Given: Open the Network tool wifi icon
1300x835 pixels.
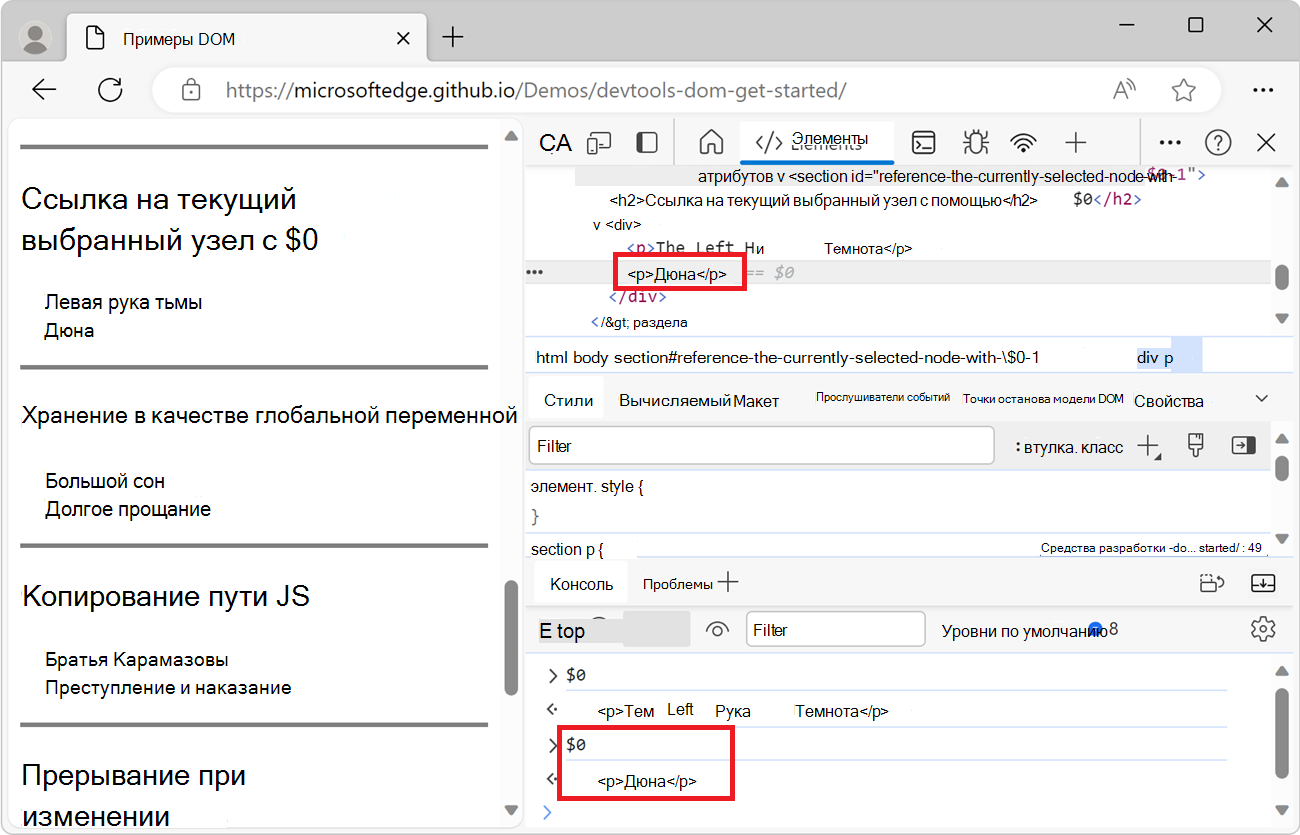Looking at the screenshot, I should pyautogui.click(x=1023, y=143).
